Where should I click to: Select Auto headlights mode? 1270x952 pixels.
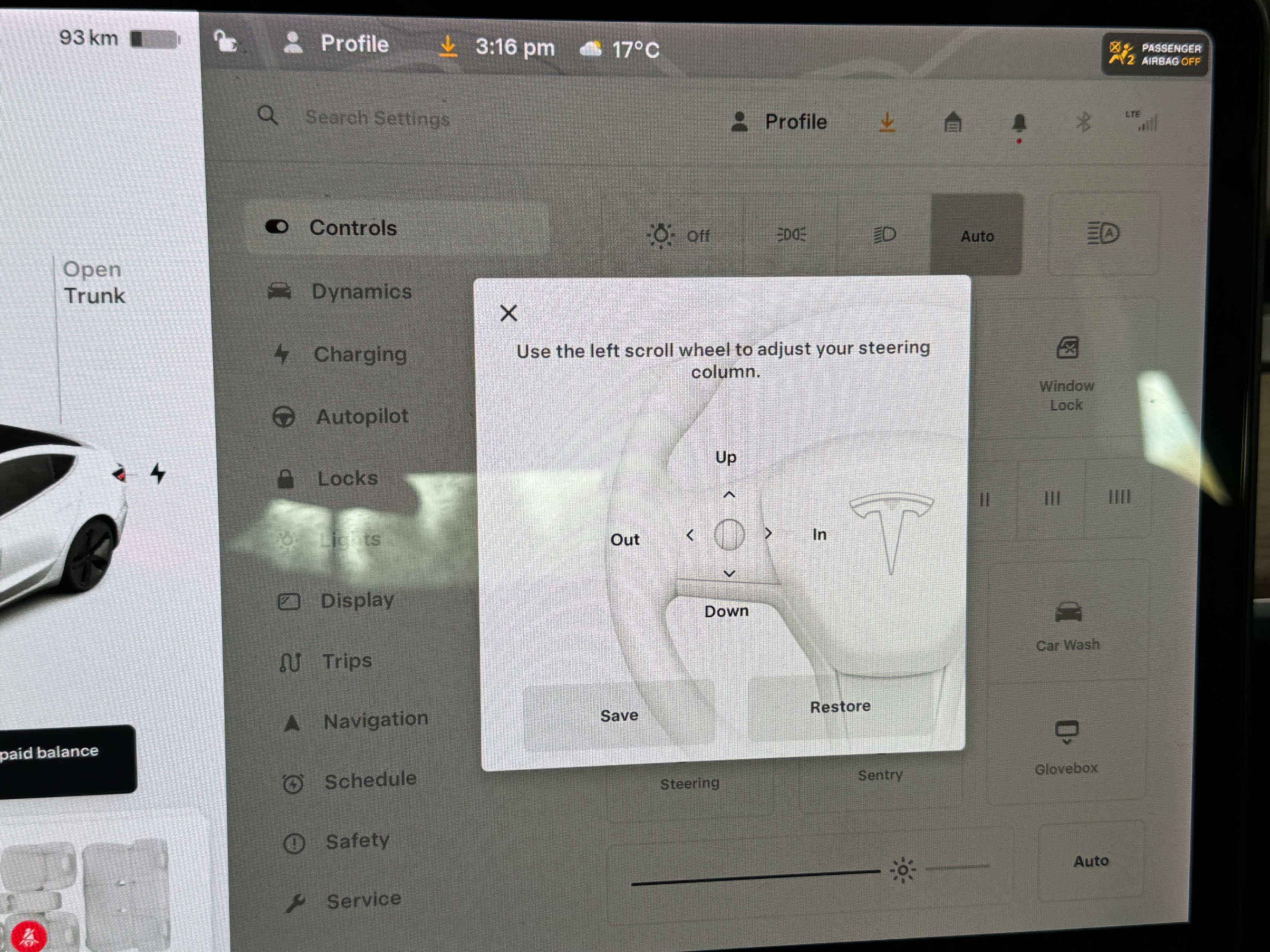pyautogui.click(x=977, y=235)
